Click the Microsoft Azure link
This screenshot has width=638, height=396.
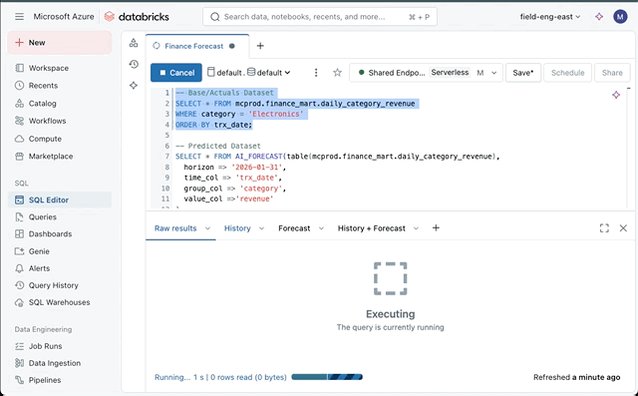coord(63,17)
